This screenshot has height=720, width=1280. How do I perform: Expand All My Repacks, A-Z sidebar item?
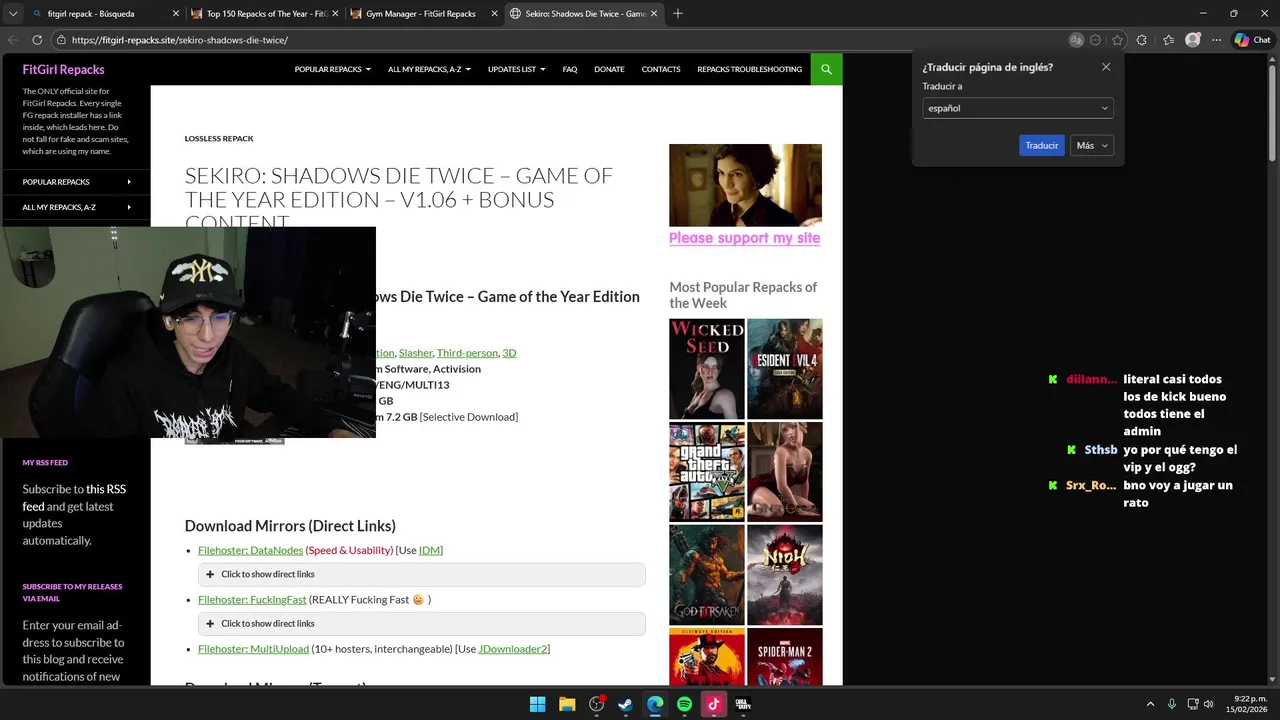point(75,207)
